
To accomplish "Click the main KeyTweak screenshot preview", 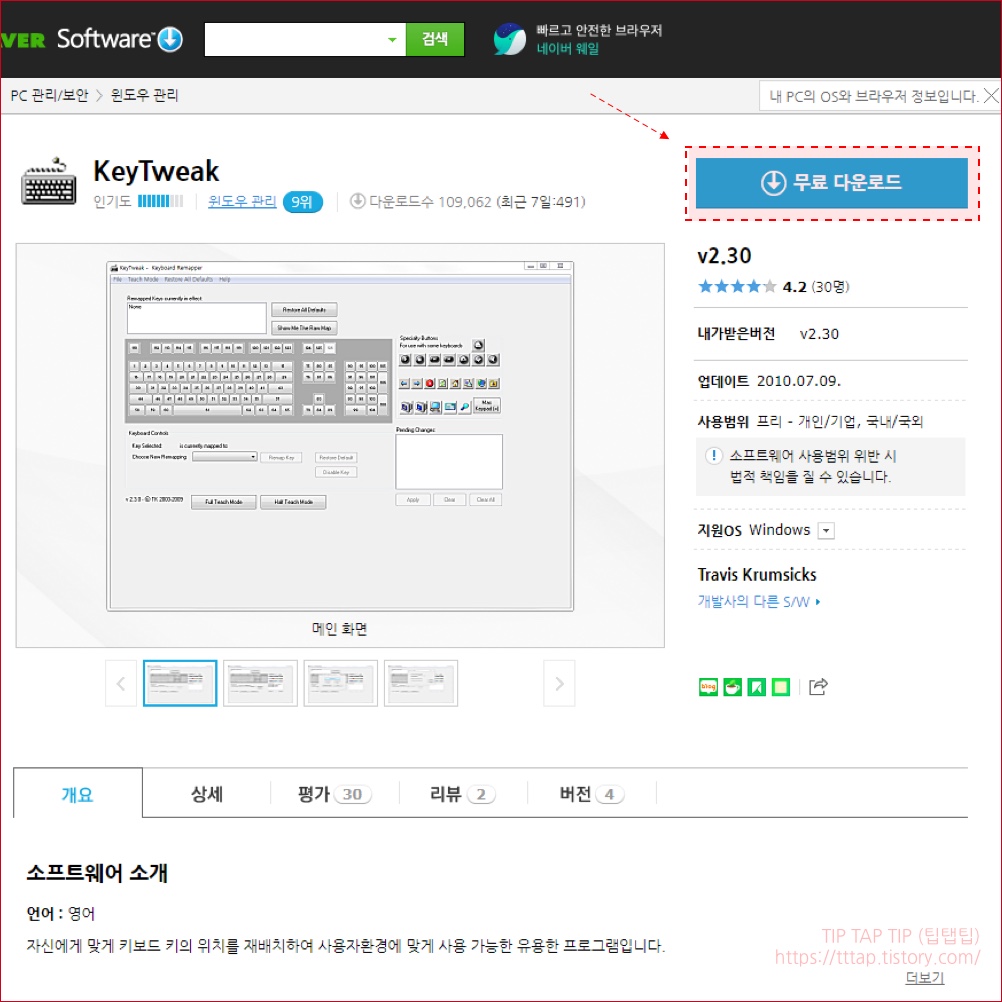I will (x=340, y=436).
